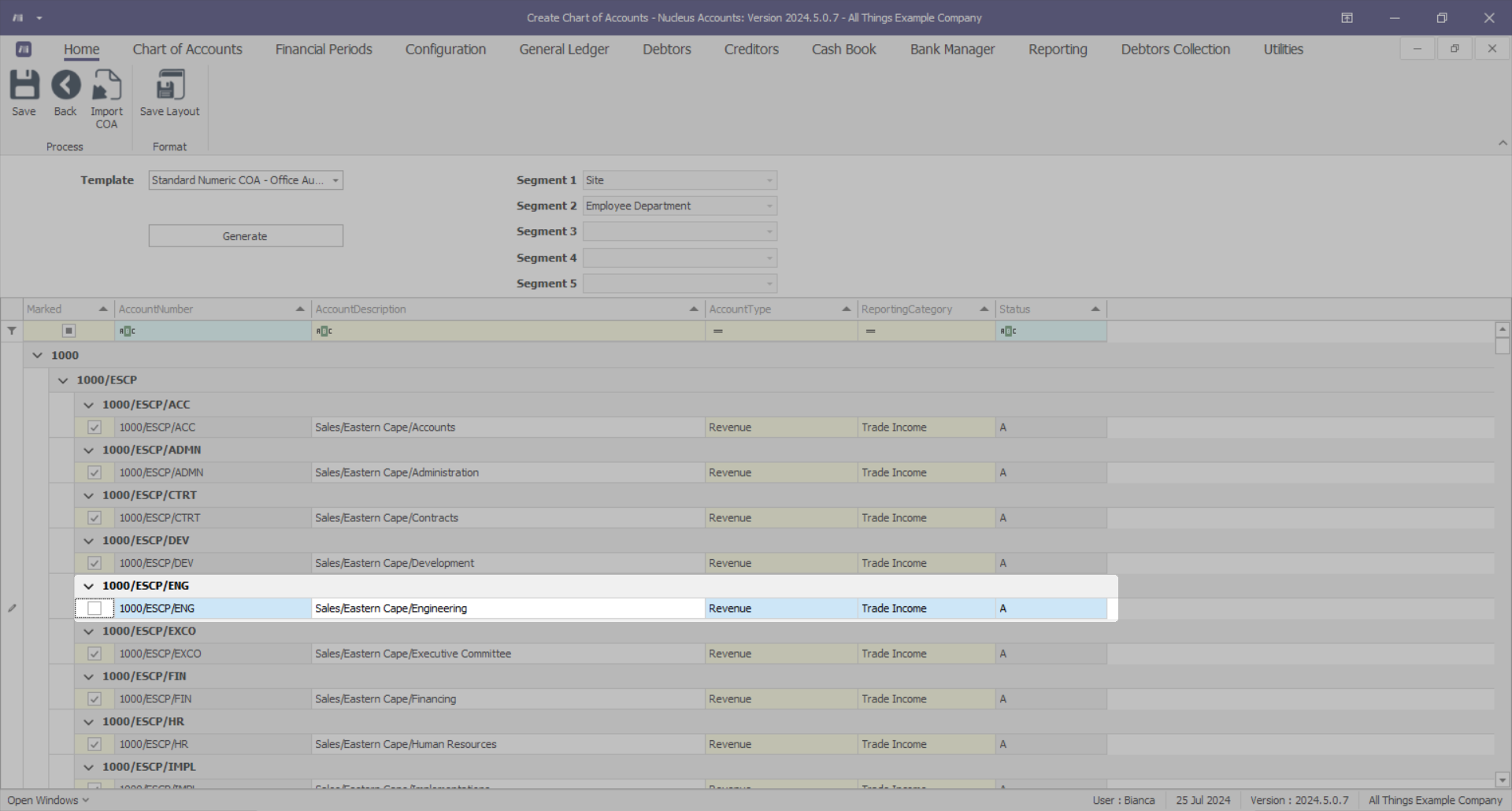This screenshot has width=1512, height=811.
Task: Uncheck the 1000/ESCP/HR Marked checkbox
Action: [94, 744]
